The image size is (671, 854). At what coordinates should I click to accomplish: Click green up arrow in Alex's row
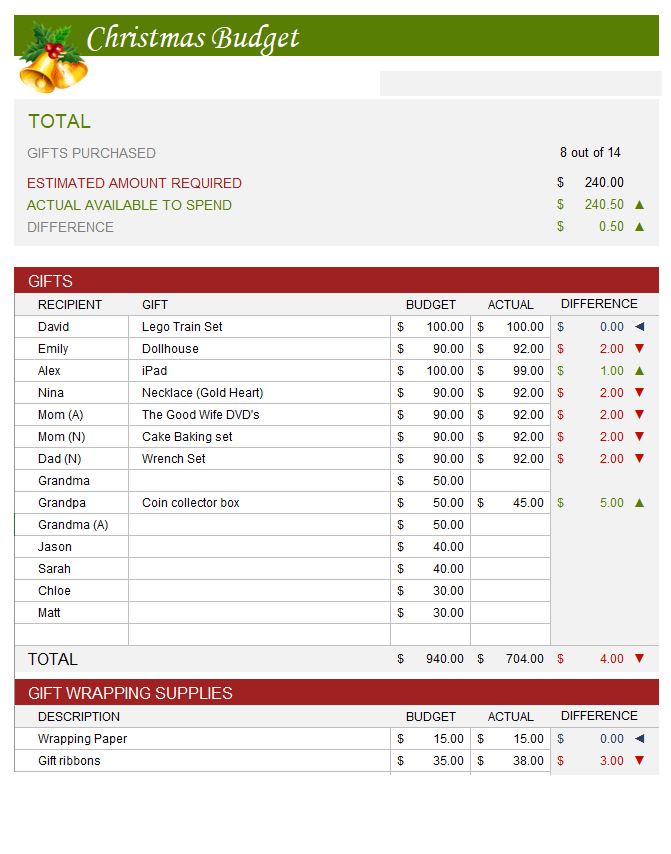[639, 371]
